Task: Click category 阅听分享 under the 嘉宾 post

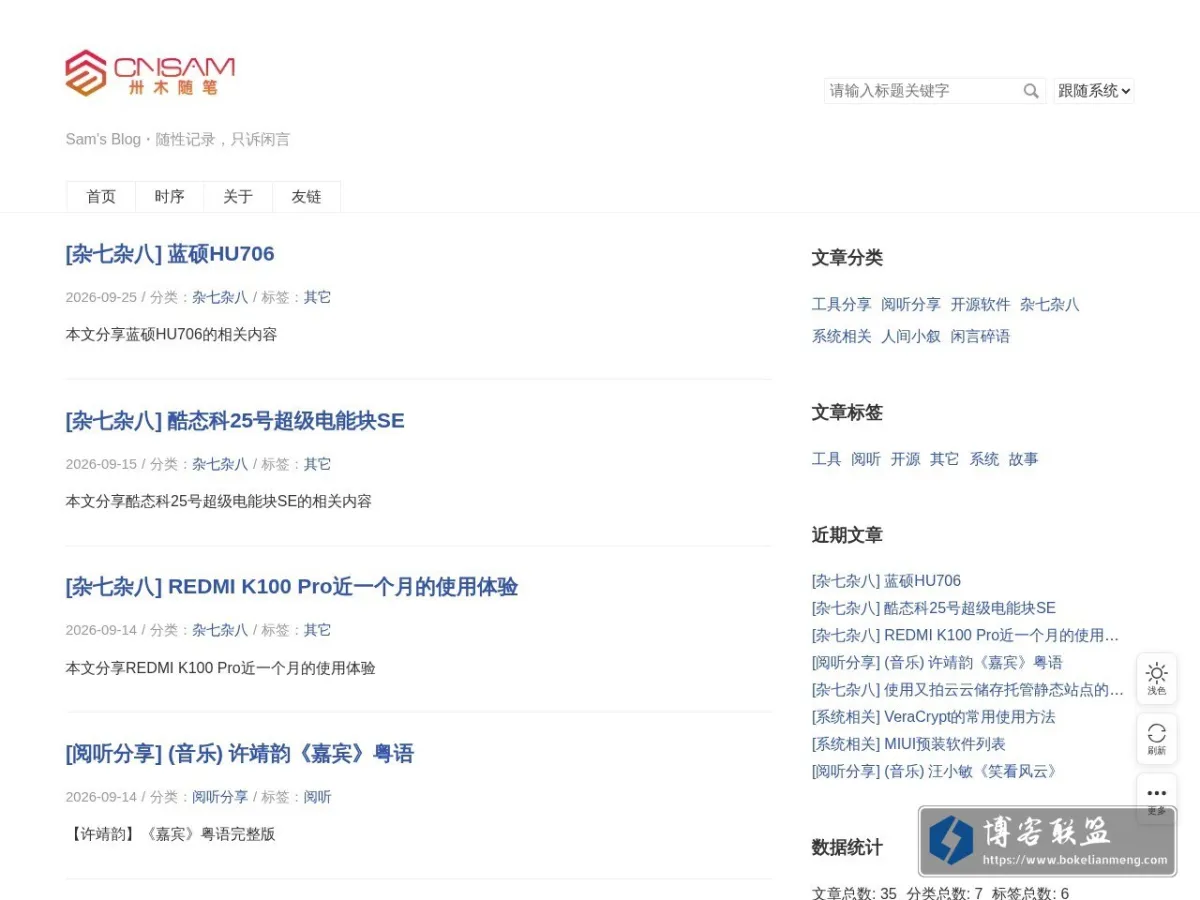Action: [x=220, y=797]
